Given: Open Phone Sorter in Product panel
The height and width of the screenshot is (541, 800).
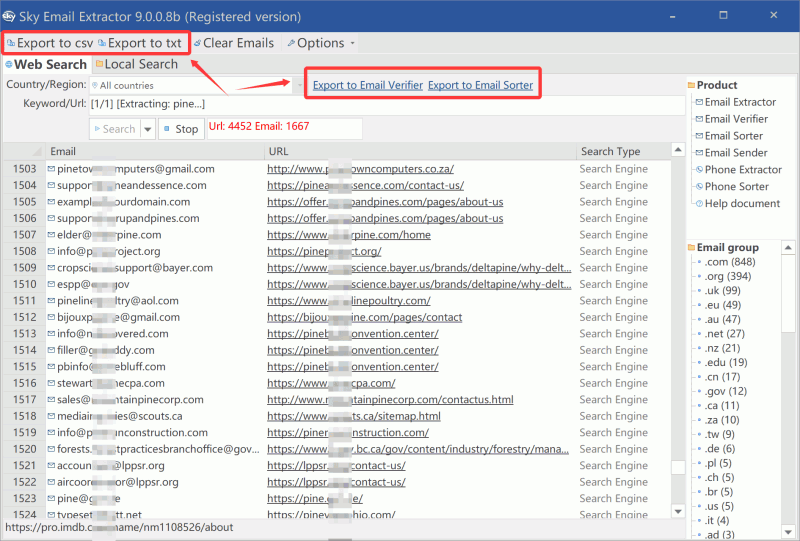Looking at the screenshot, I should click(732, 187).
